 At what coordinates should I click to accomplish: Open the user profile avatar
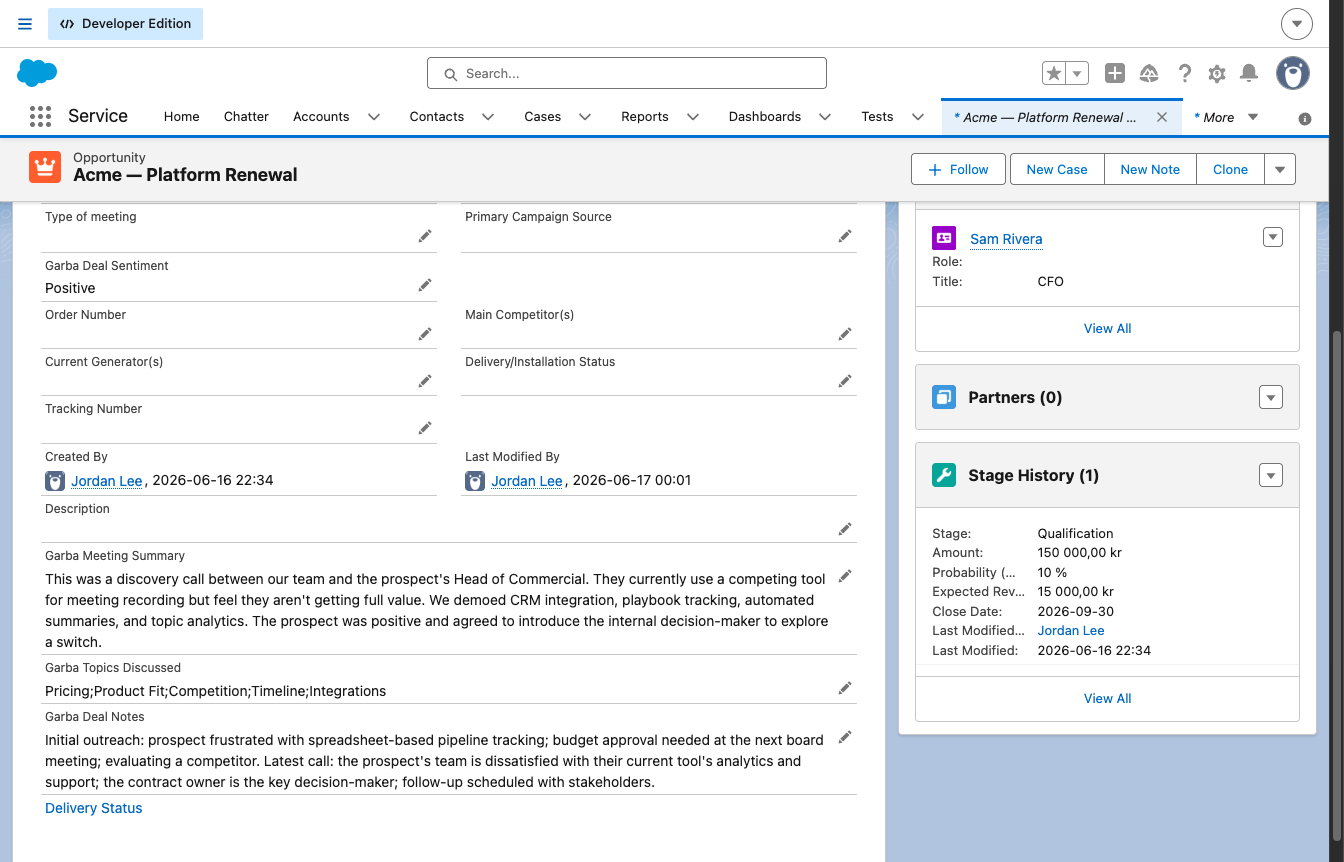coord(1293,73)
